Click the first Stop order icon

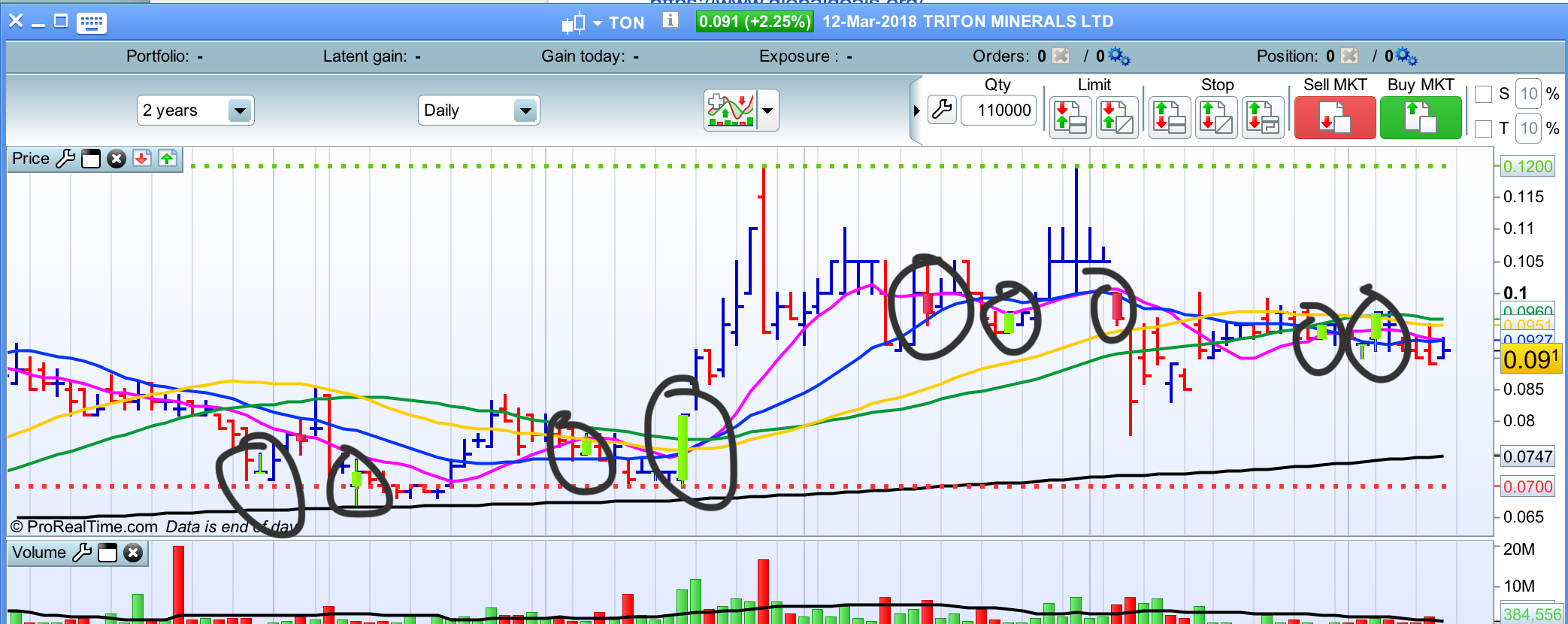click(x=1170, y=117)
